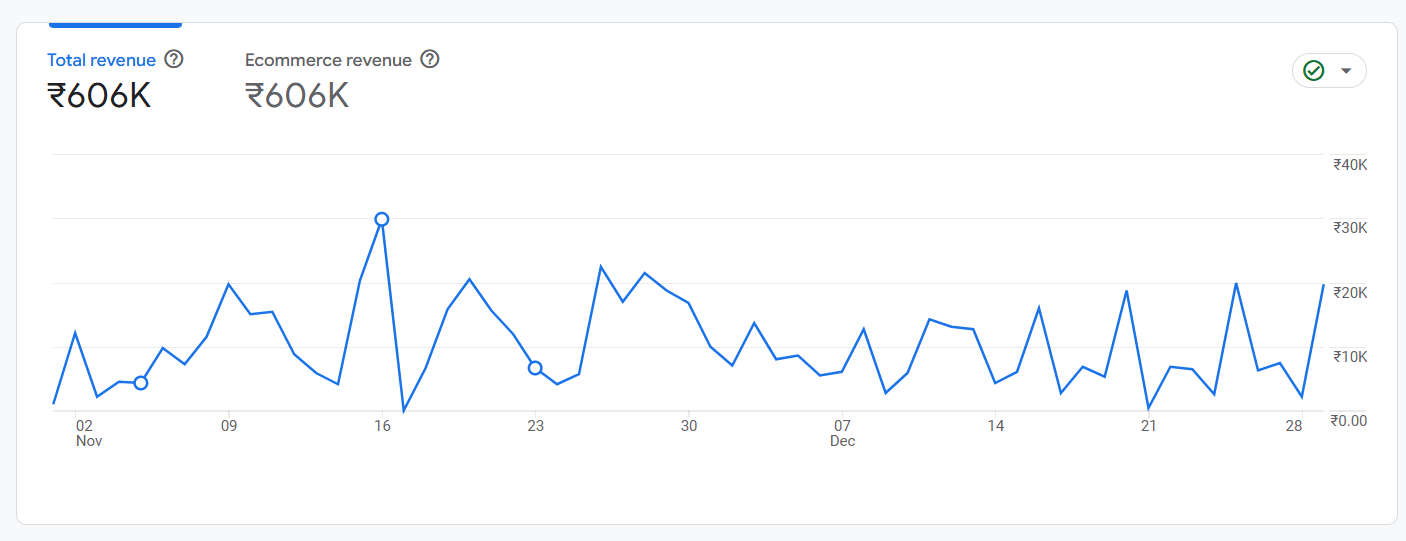Click the help icon beside Ecommerce revenue
This screenshot has height=541, width=1406.
[430, 59]
